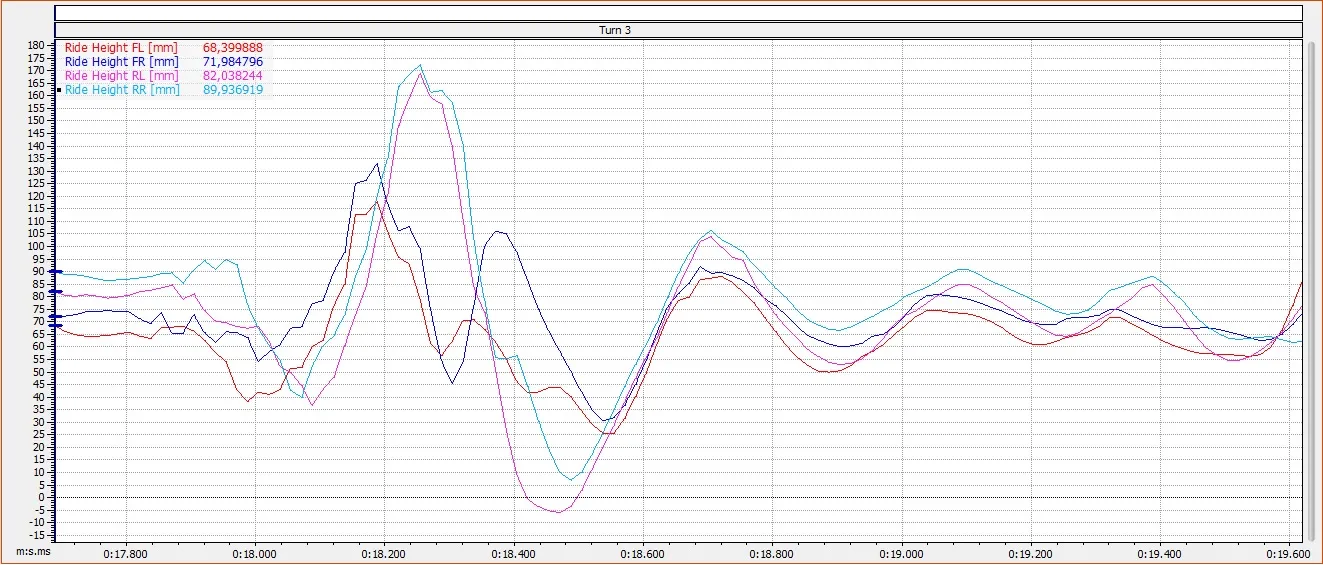
Task: Click the y-axis cursor marker near 90
Action: (x=57, y=272)
